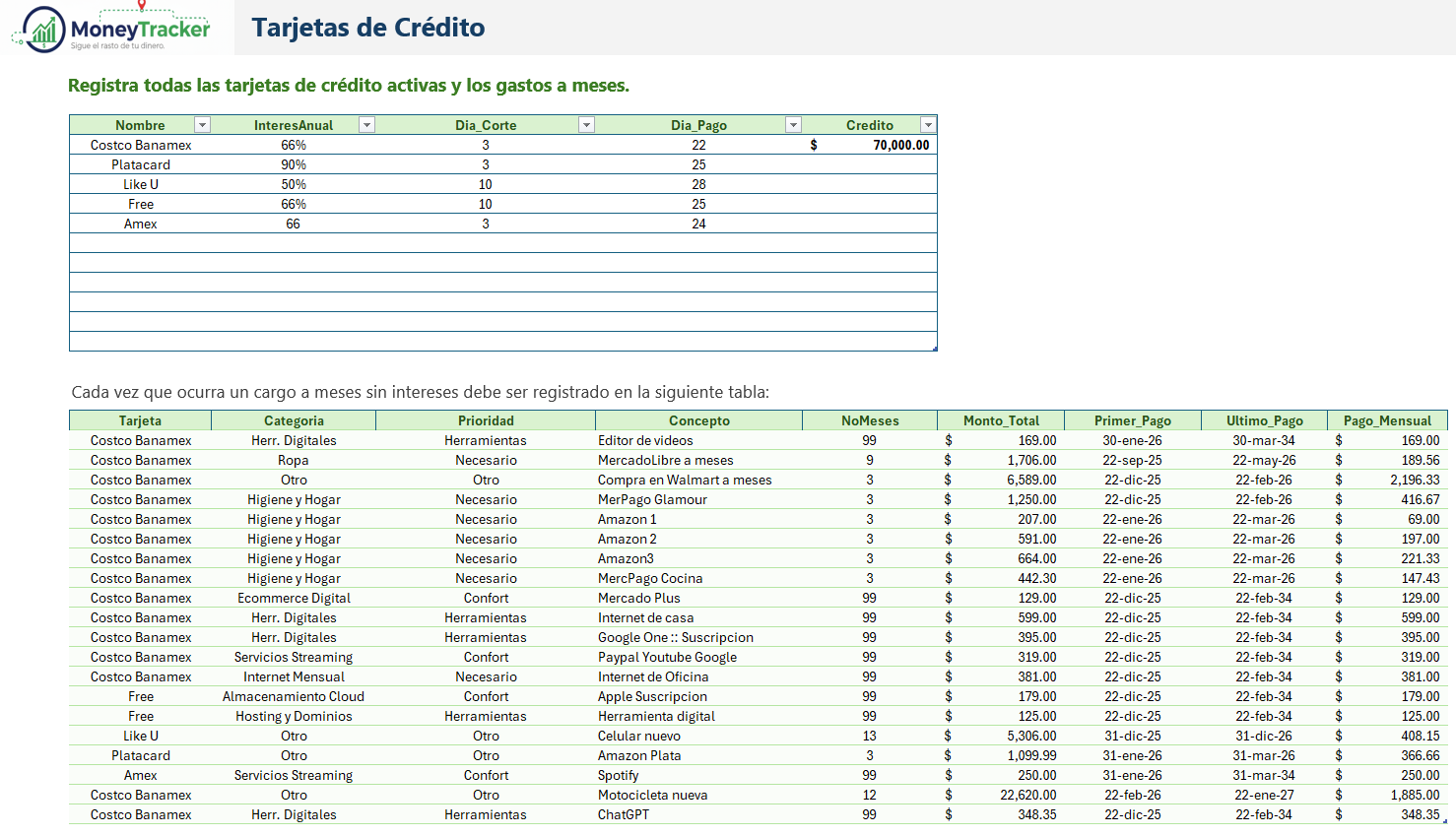This screenshot has height=836, width=1456.
Task: Select the Spotify concept cell
Action: click(x=618, y=775)
